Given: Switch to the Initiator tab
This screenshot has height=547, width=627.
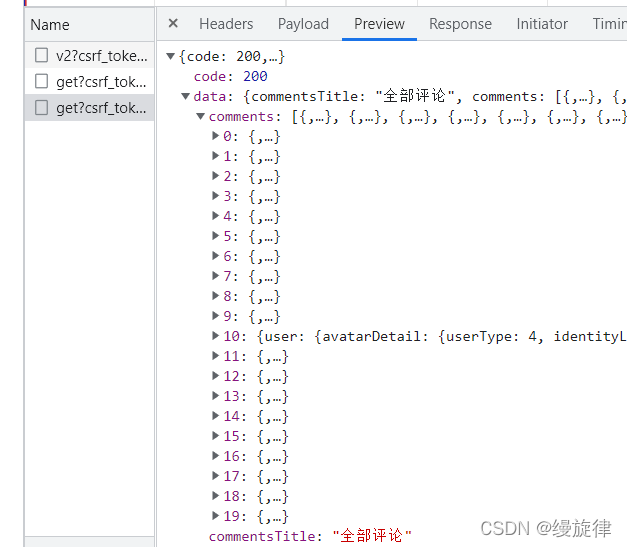Looking at the screenshot, I should tap(542, 24).
